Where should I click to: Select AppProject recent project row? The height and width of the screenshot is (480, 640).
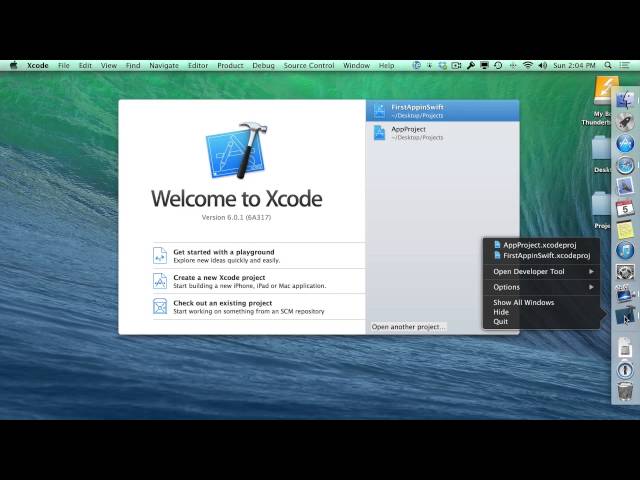click(x=442, y=133)
